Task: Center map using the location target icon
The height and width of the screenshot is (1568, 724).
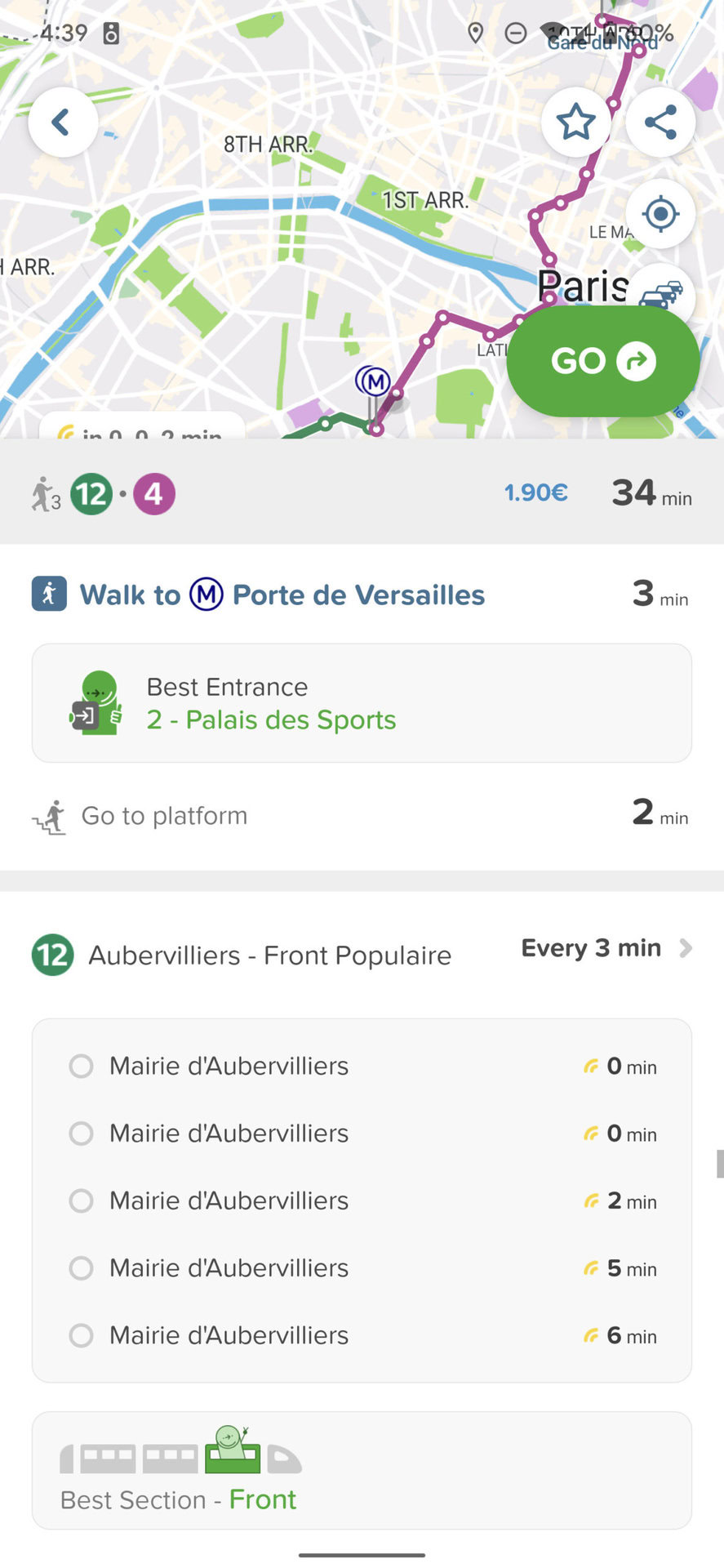Action: tap(660, 214)
